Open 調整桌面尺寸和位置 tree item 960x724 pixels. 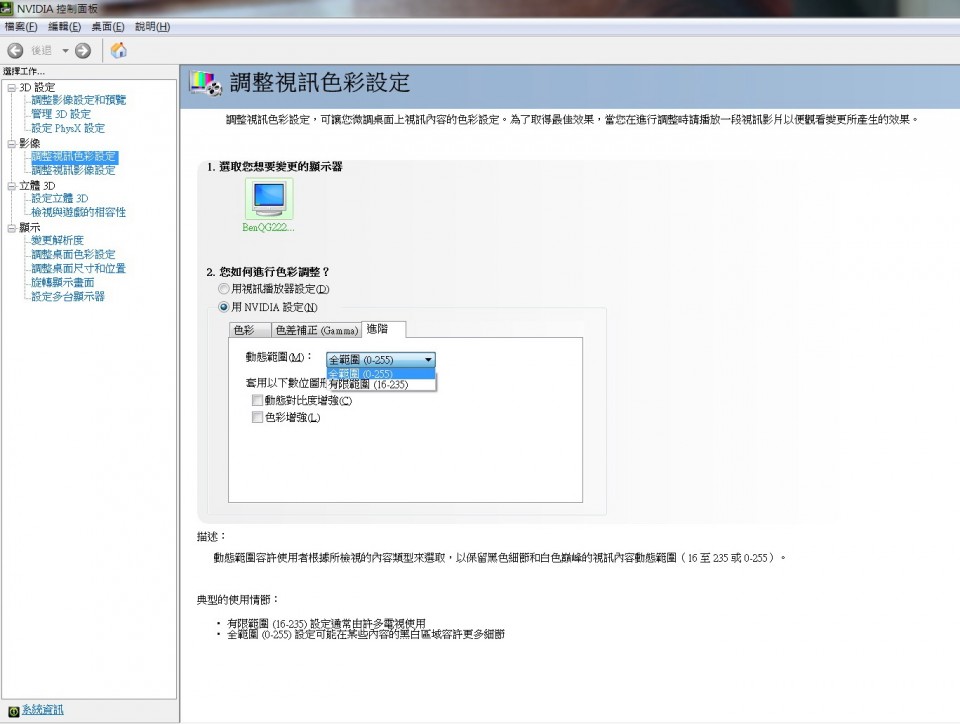point(78,269)
